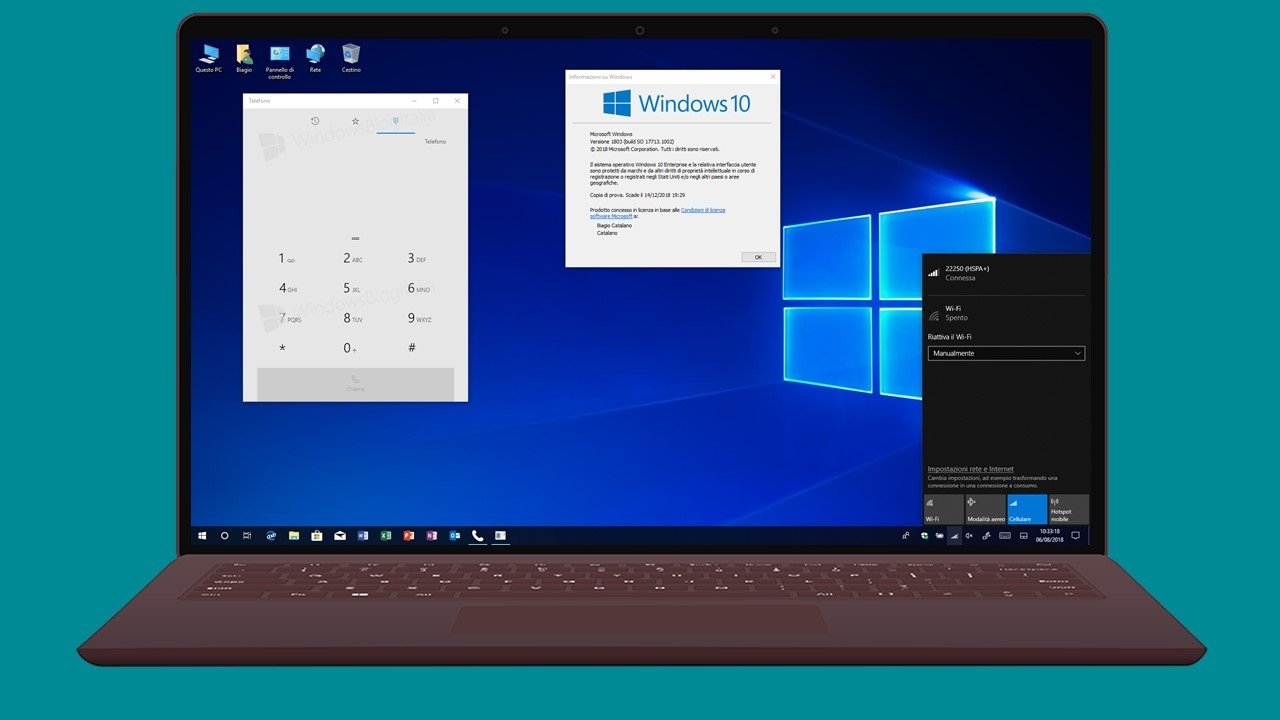
Task: Click the cellular signal tray icon
Action: click(x=954, y=536)
